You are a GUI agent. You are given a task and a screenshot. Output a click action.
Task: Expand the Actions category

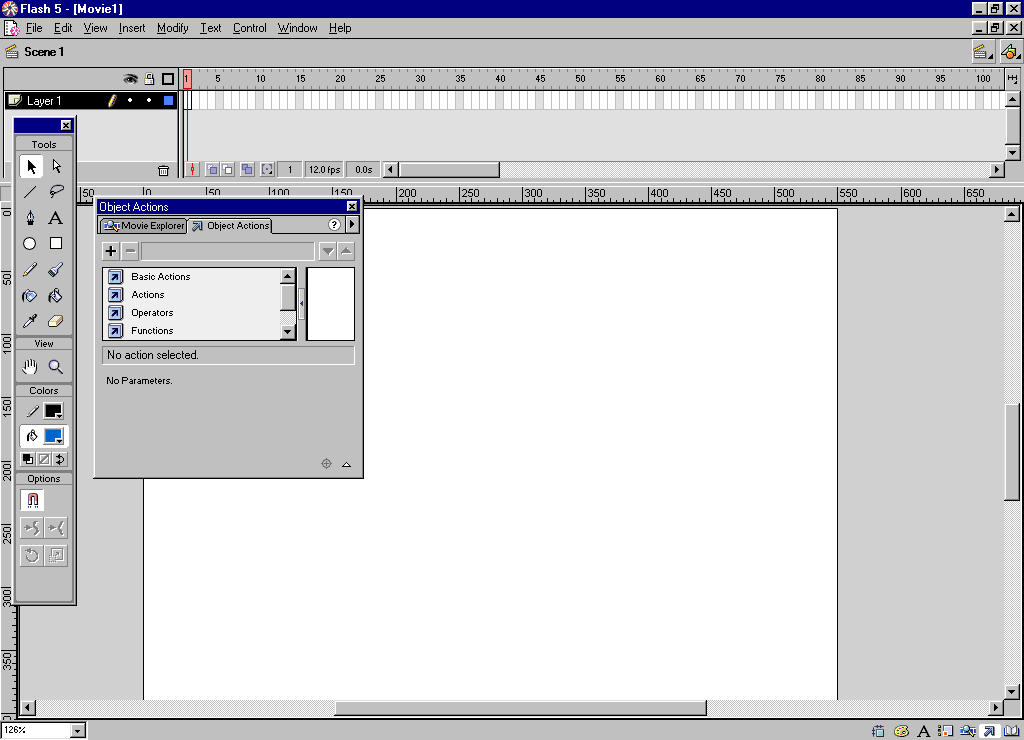(148, 295)
